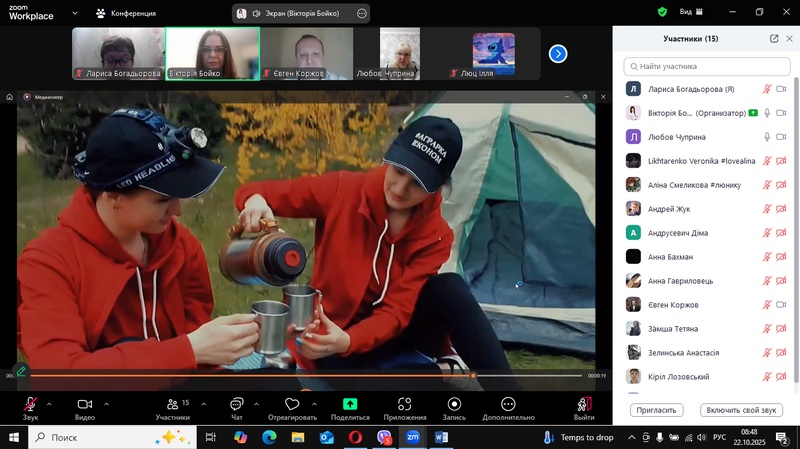Open the Chat panel icon

tap(236, 405)
